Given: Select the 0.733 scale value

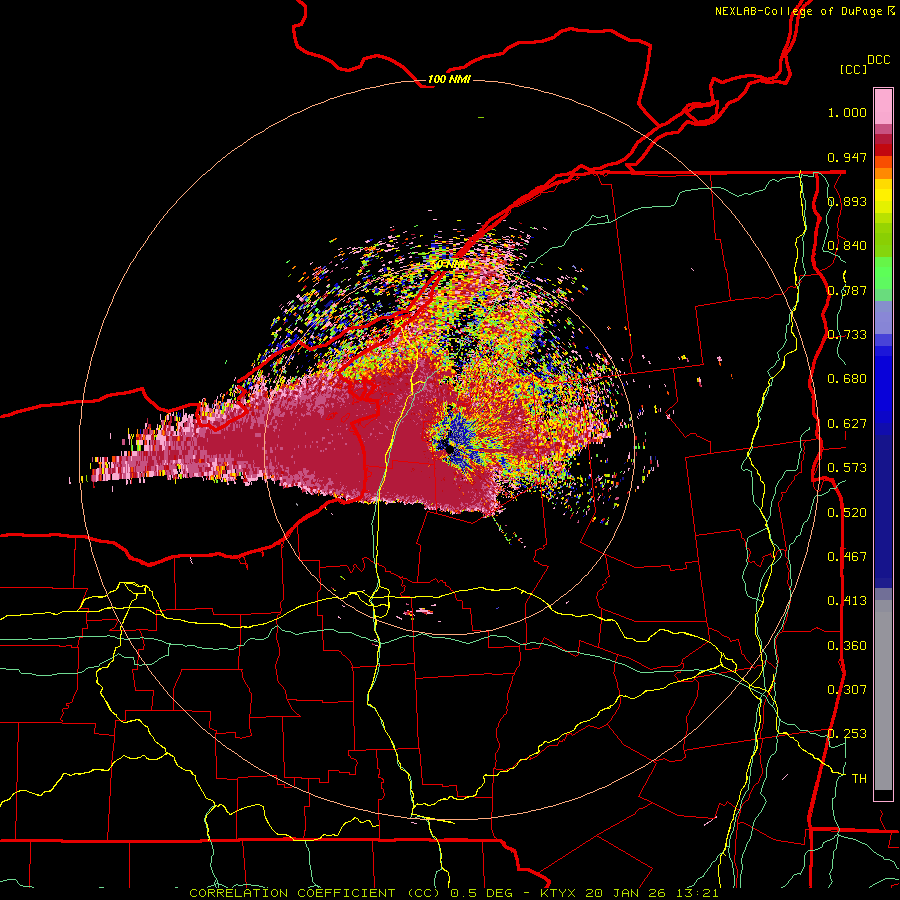Looking at the screenshot, I should click(847, 334).
